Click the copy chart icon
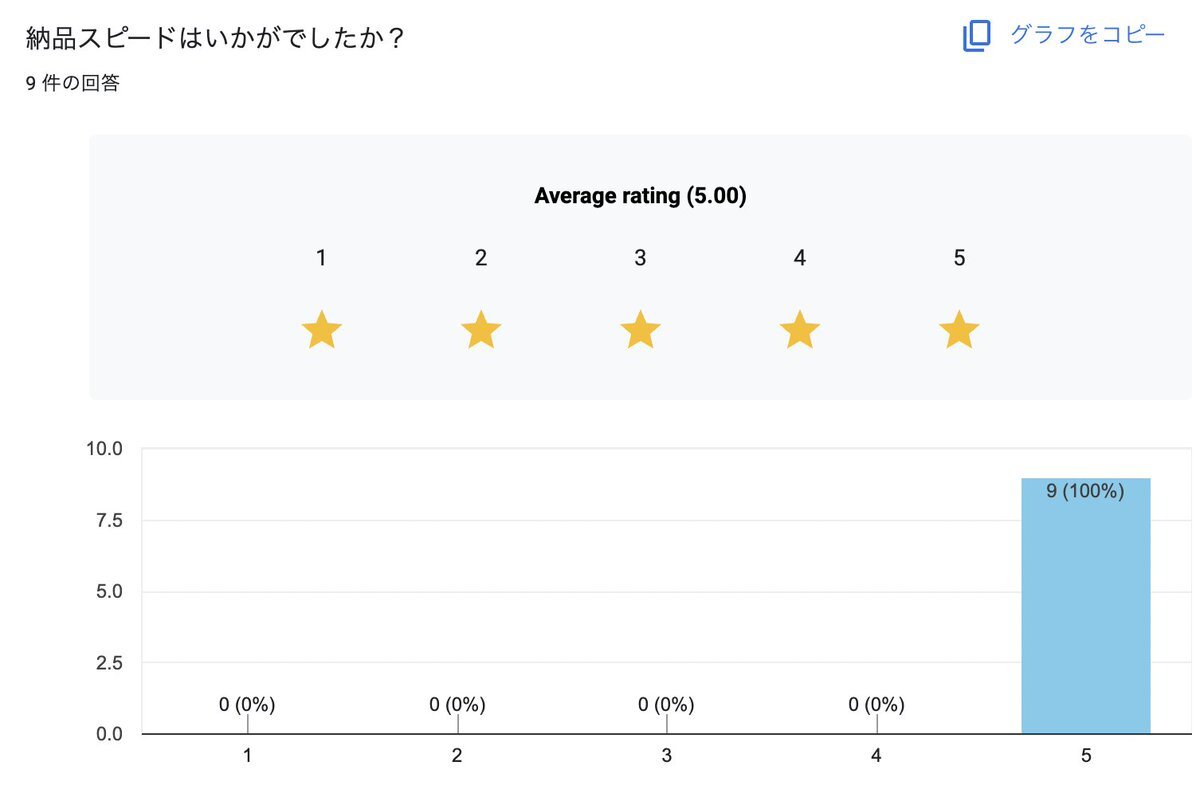Screen dimensions: 1200x797 976,36
